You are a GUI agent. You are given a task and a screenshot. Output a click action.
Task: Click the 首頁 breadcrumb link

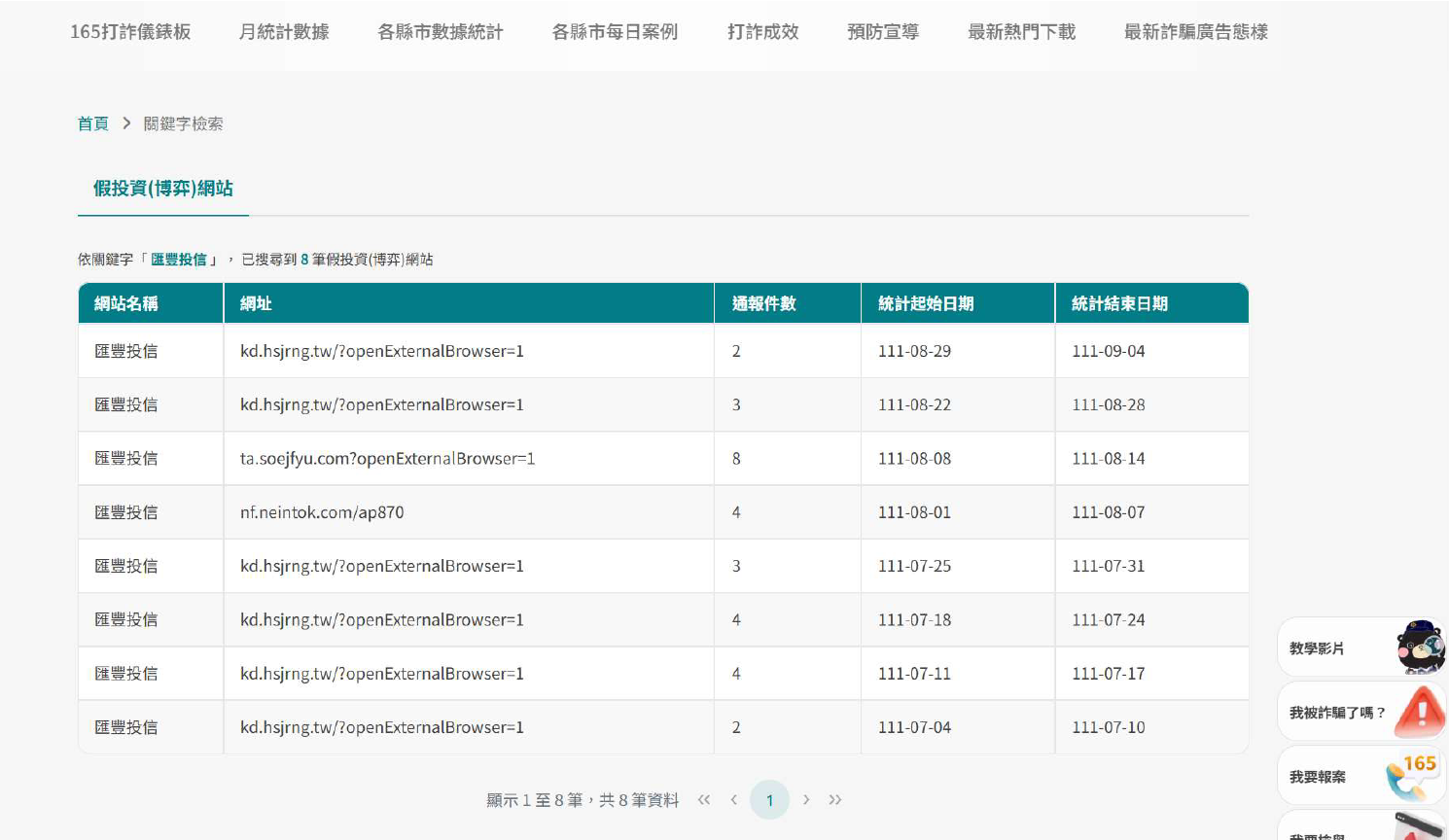[93, 123]
